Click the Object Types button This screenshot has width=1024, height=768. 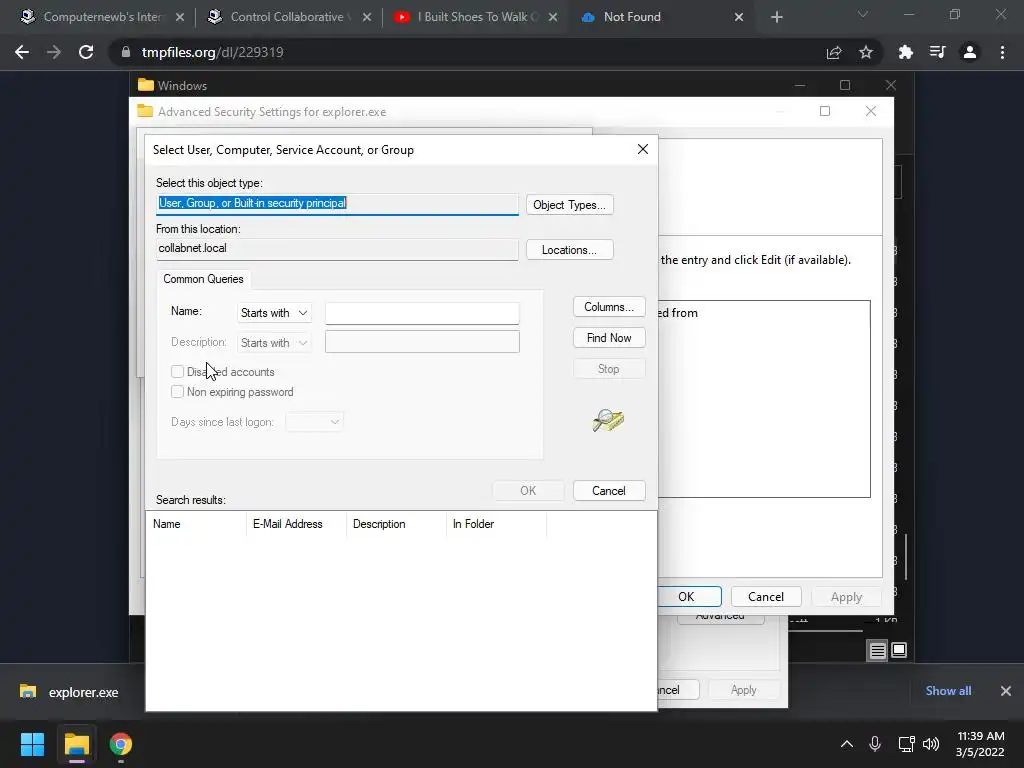(569, 205)
